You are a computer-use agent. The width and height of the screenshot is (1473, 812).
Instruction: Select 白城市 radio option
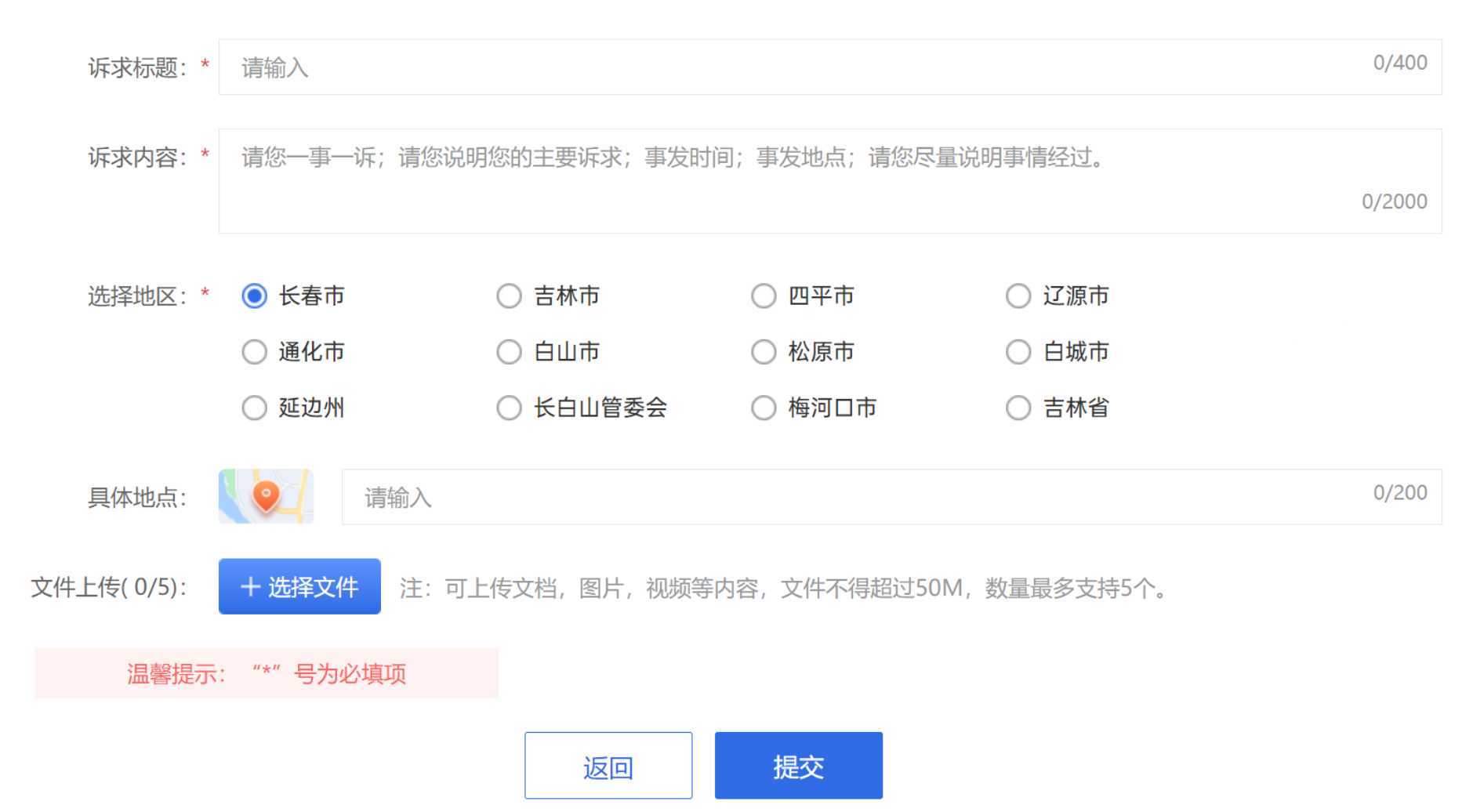click(1018, 352)
